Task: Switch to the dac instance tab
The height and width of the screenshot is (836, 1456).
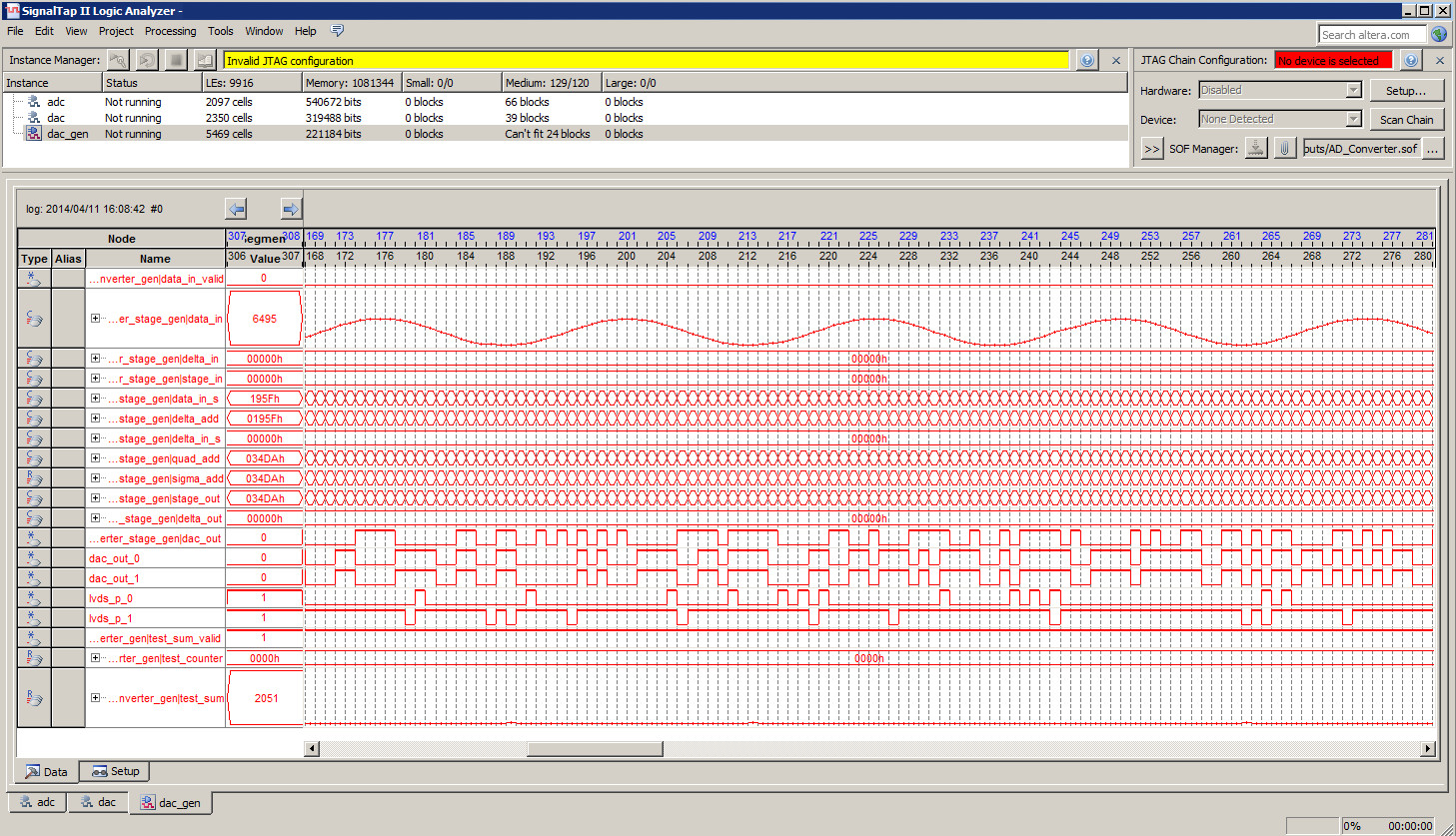Action: coord(98,802)
